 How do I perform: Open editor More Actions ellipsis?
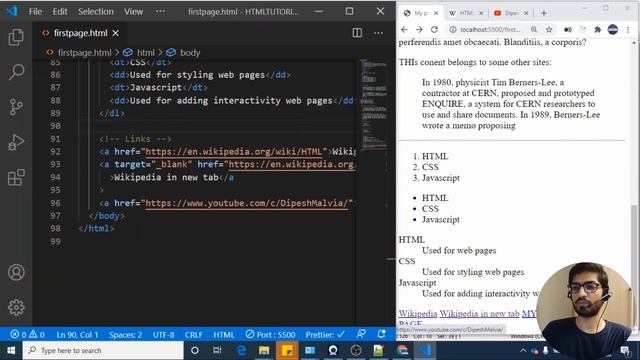378,33
